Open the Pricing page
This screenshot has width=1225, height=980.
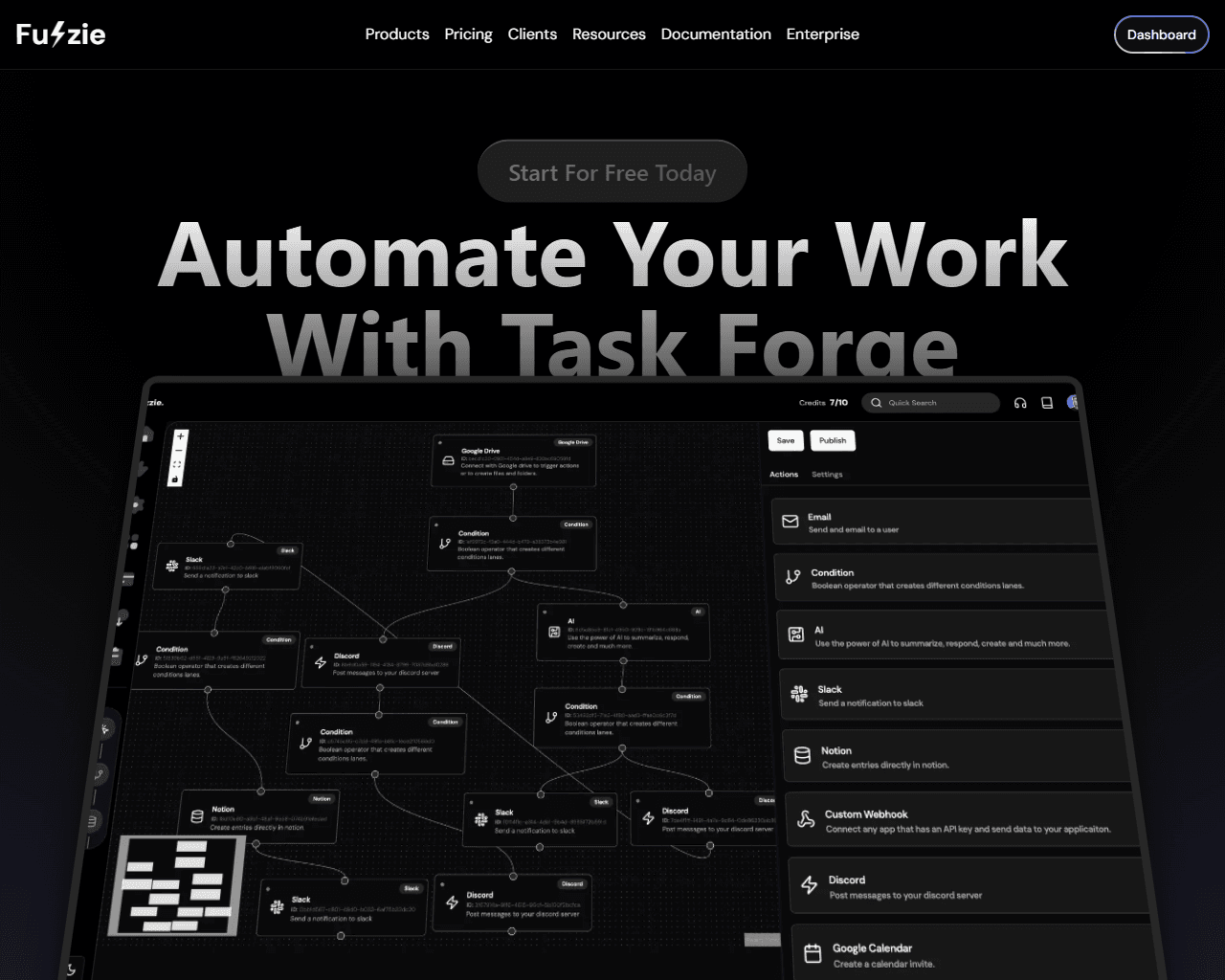coord(468,34)
